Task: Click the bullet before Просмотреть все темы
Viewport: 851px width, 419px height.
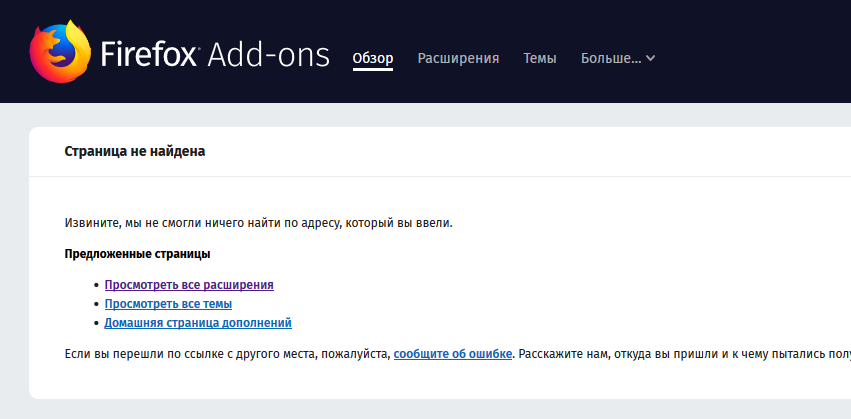Action: tap(96, 305)
